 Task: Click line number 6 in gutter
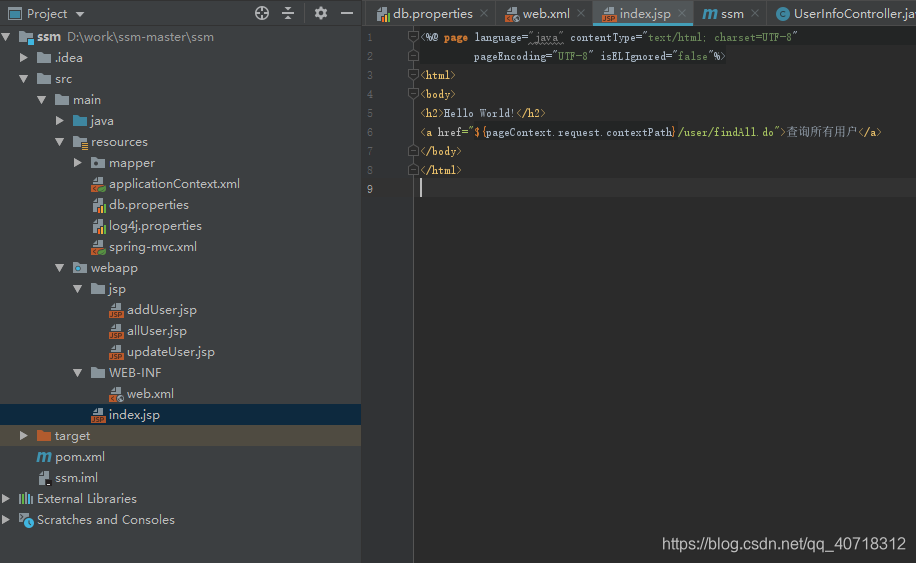click(370, 132)
